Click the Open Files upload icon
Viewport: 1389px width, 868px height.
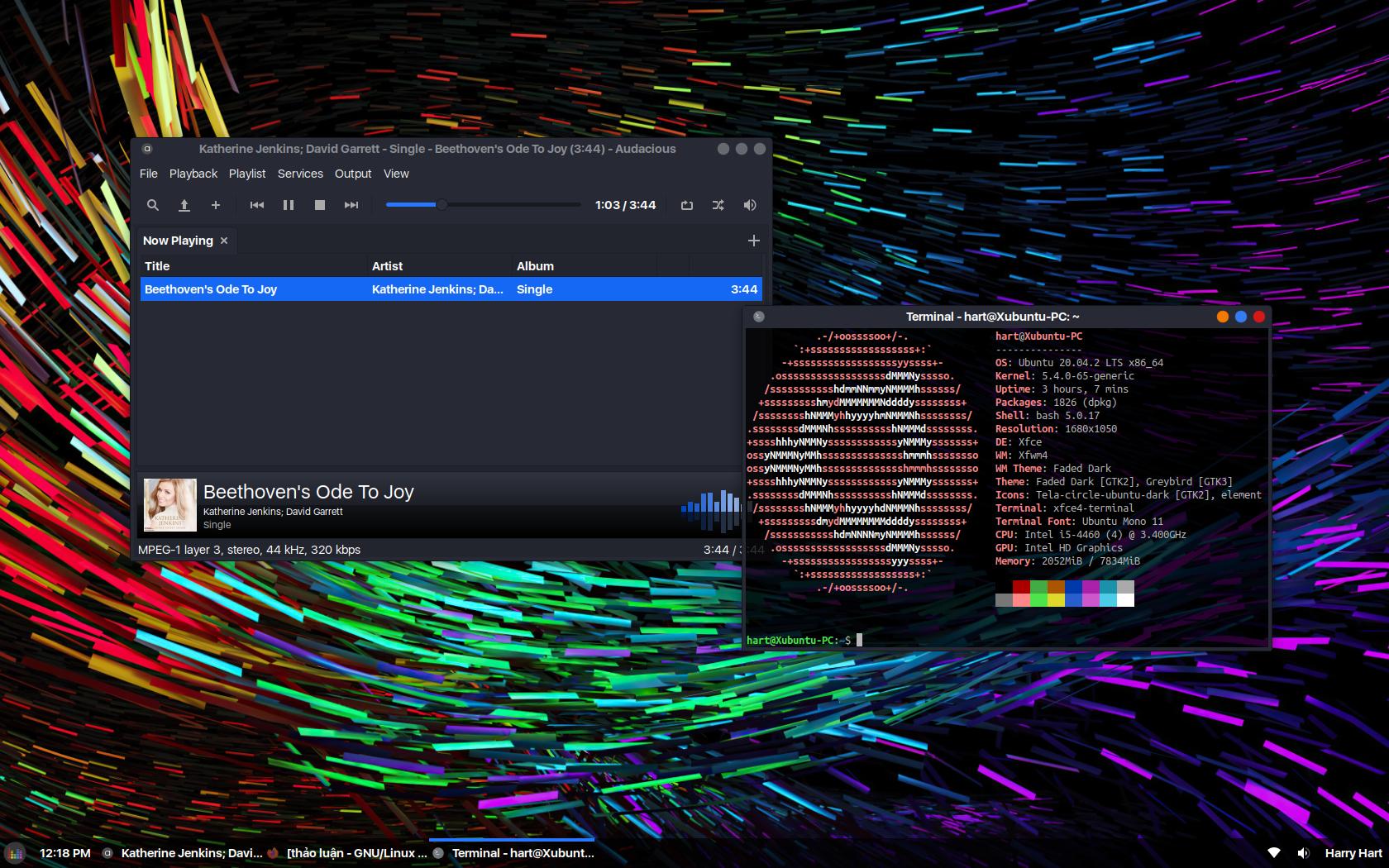[184, 205]
